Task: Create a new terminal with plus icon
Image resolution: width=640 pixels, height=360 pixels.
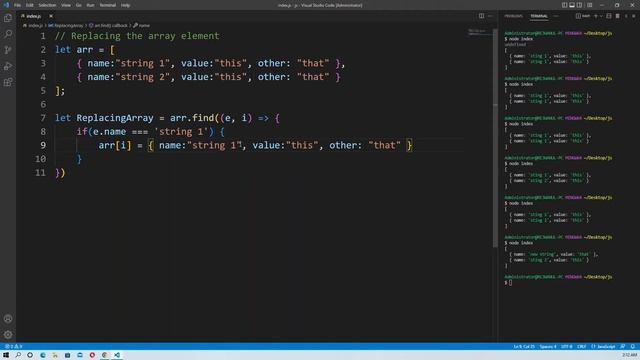Action: 596,16
